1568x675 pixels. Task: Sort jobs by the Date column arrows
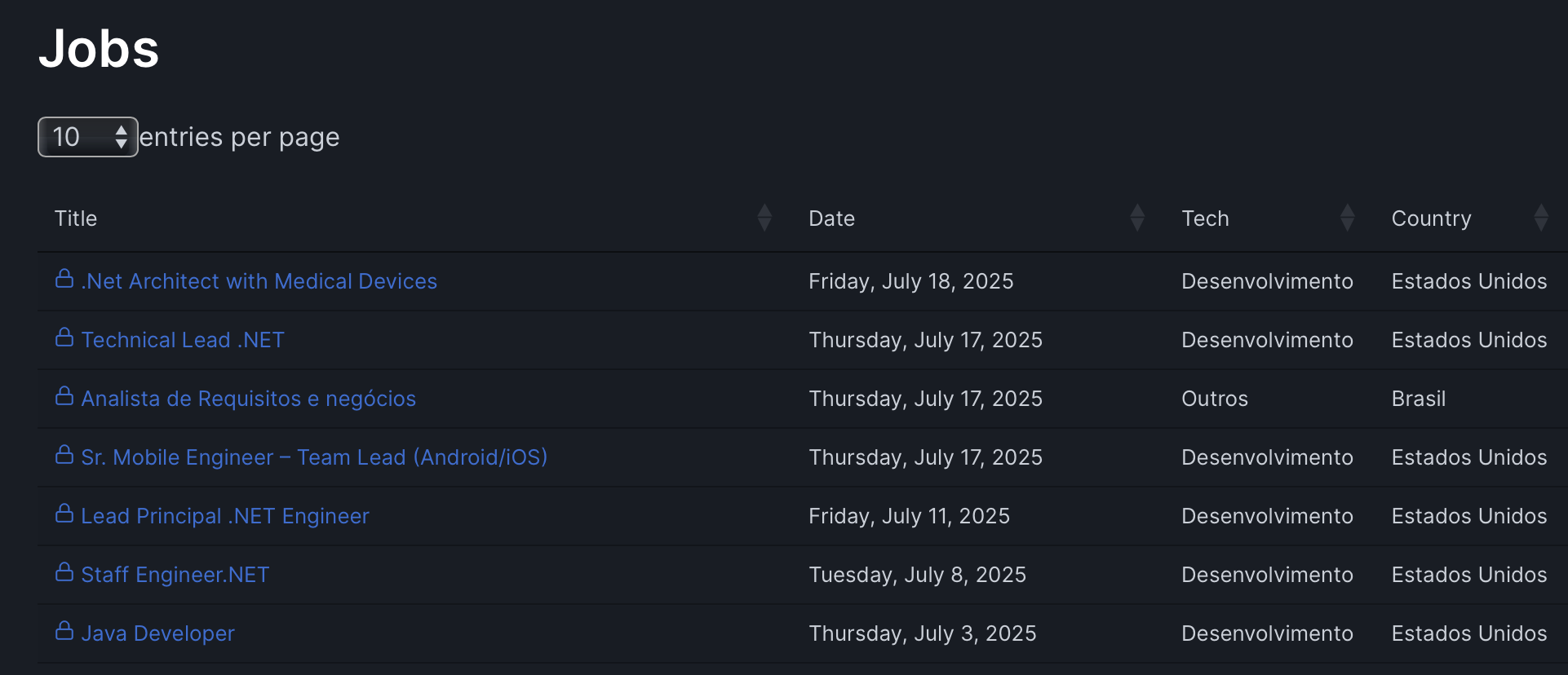(1137, 218)
